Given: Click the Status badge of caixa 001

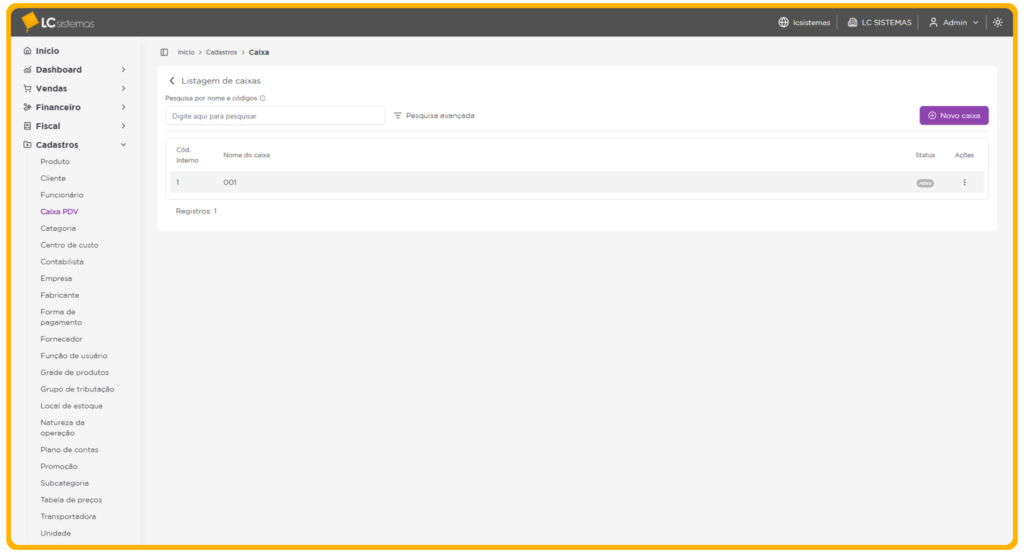Looking at the screenshot, I should (x=925, y=183).
